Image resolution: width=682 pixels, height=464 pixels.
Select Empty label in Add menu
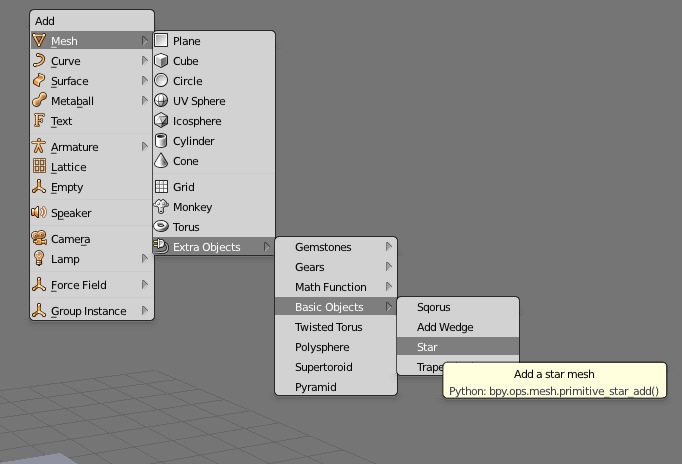click(x=67, y=187)
